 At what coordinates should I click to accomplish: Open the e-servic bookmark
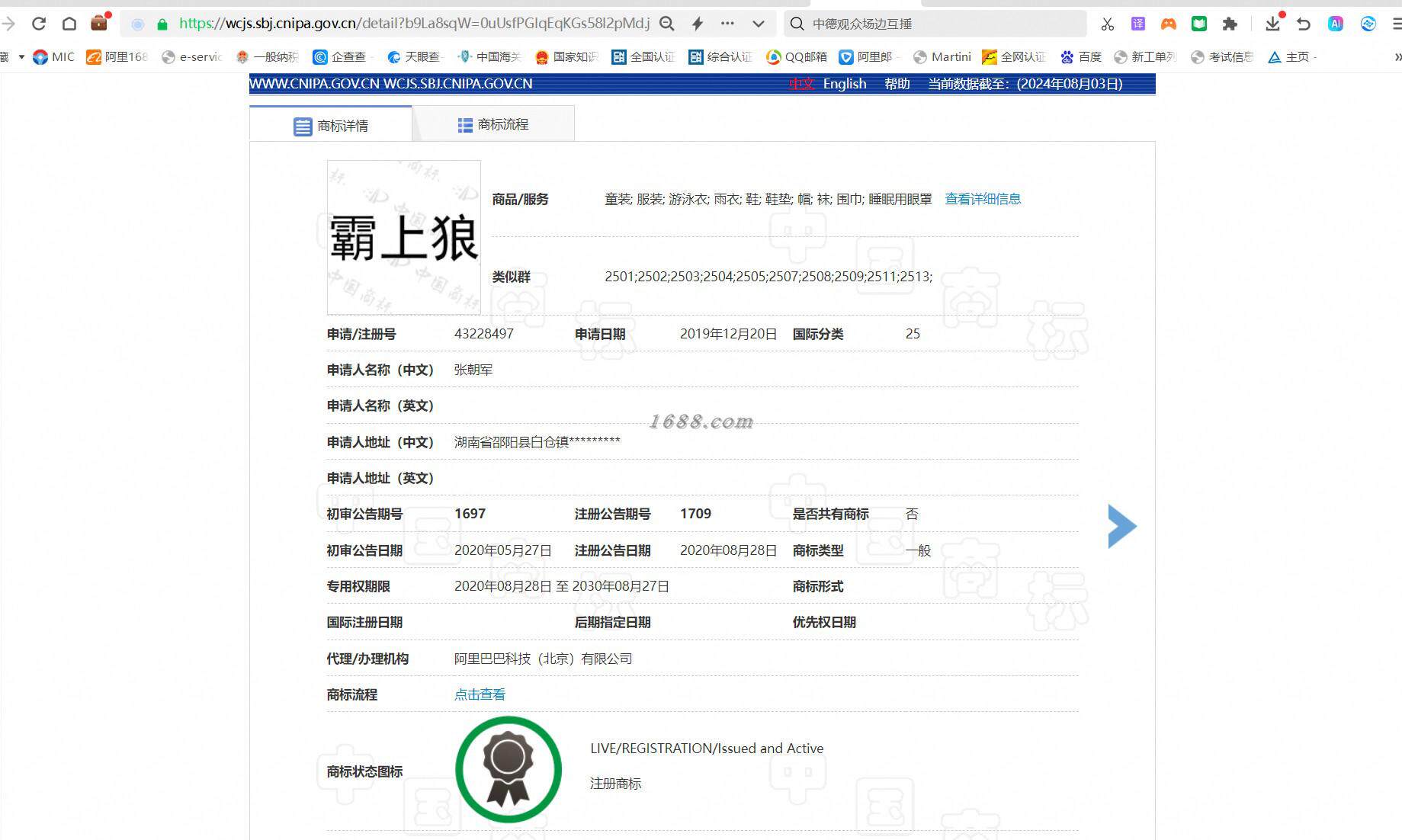(x=192, y=57)
